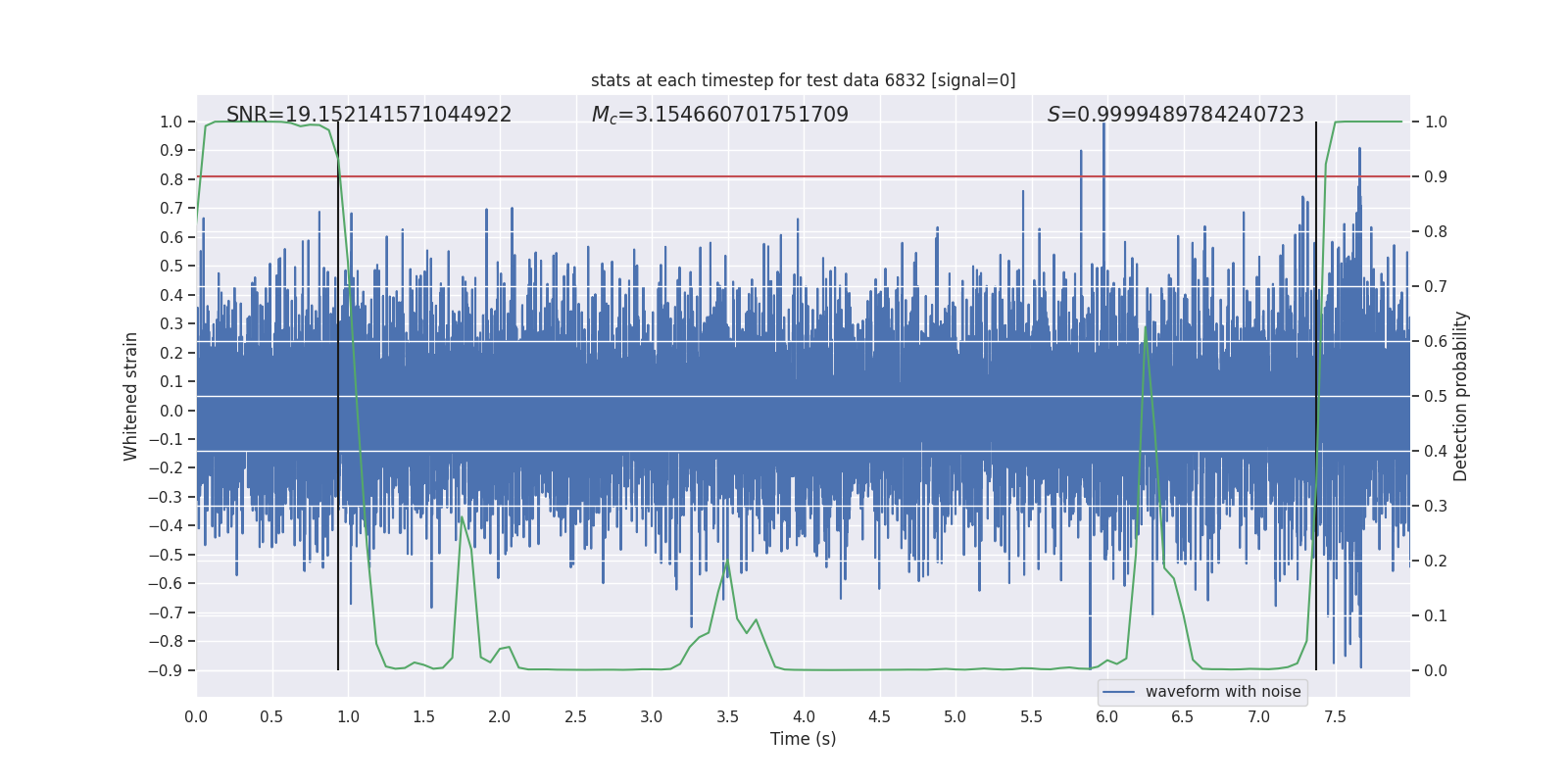Click the 0.6 tick on the Whitened strain axis

(x=171, y=237)
